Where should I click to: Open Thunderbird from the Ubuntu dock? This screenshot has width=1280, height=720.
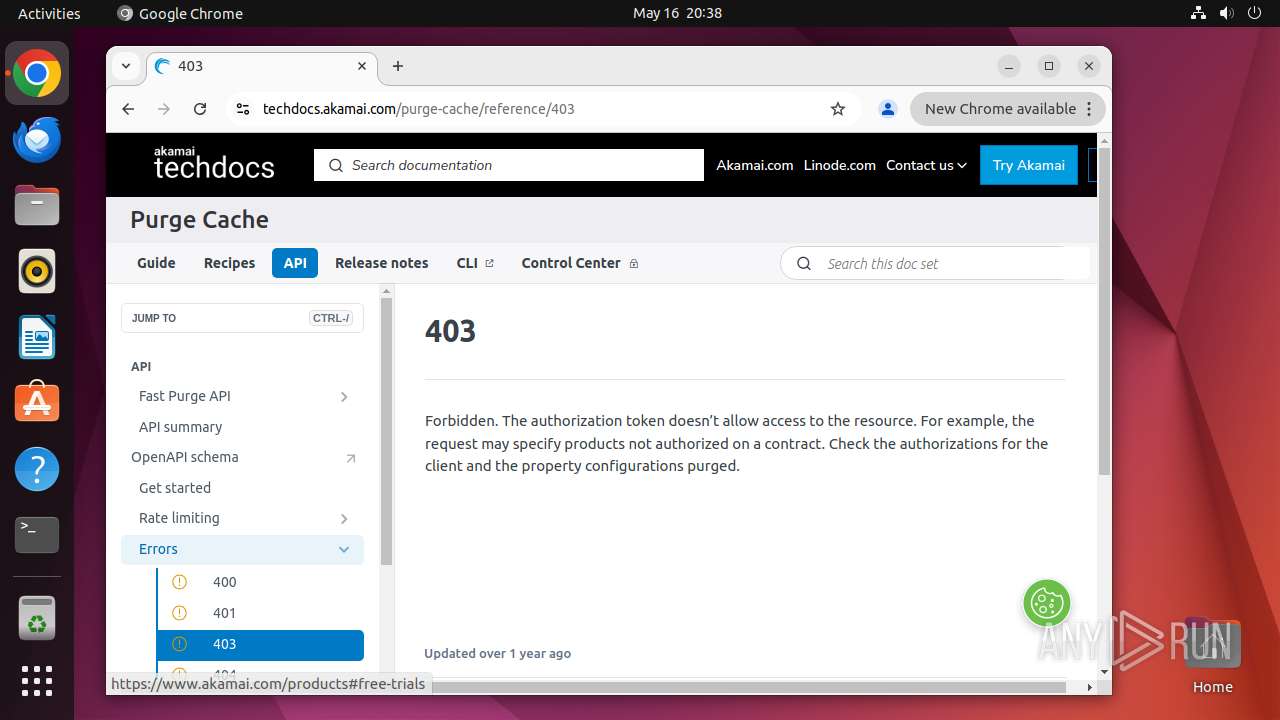37,140
